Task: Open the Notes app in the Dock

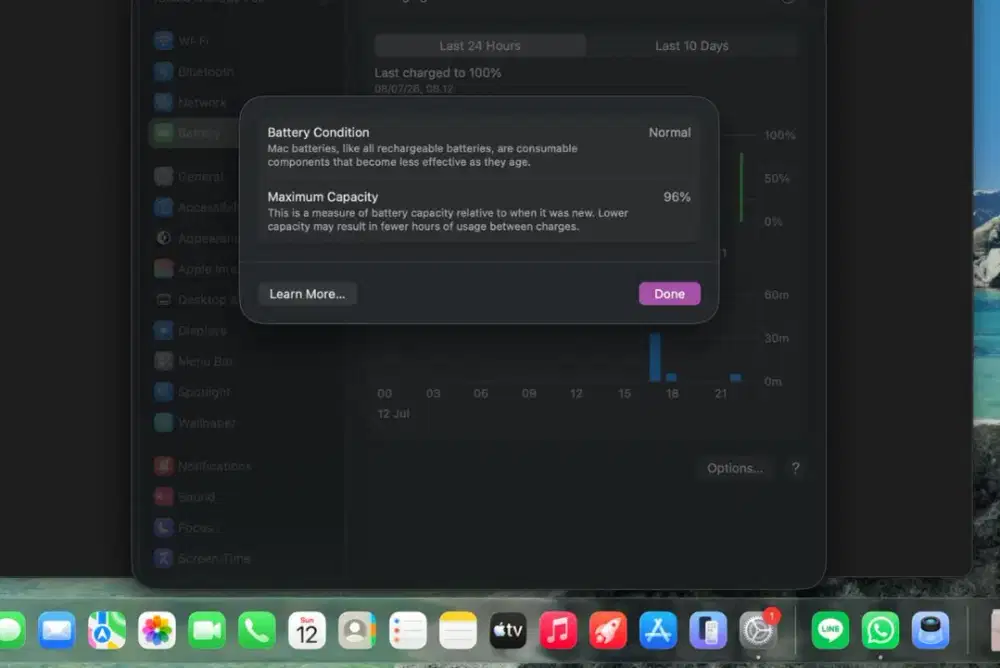Action: click(x=458, y=630)
